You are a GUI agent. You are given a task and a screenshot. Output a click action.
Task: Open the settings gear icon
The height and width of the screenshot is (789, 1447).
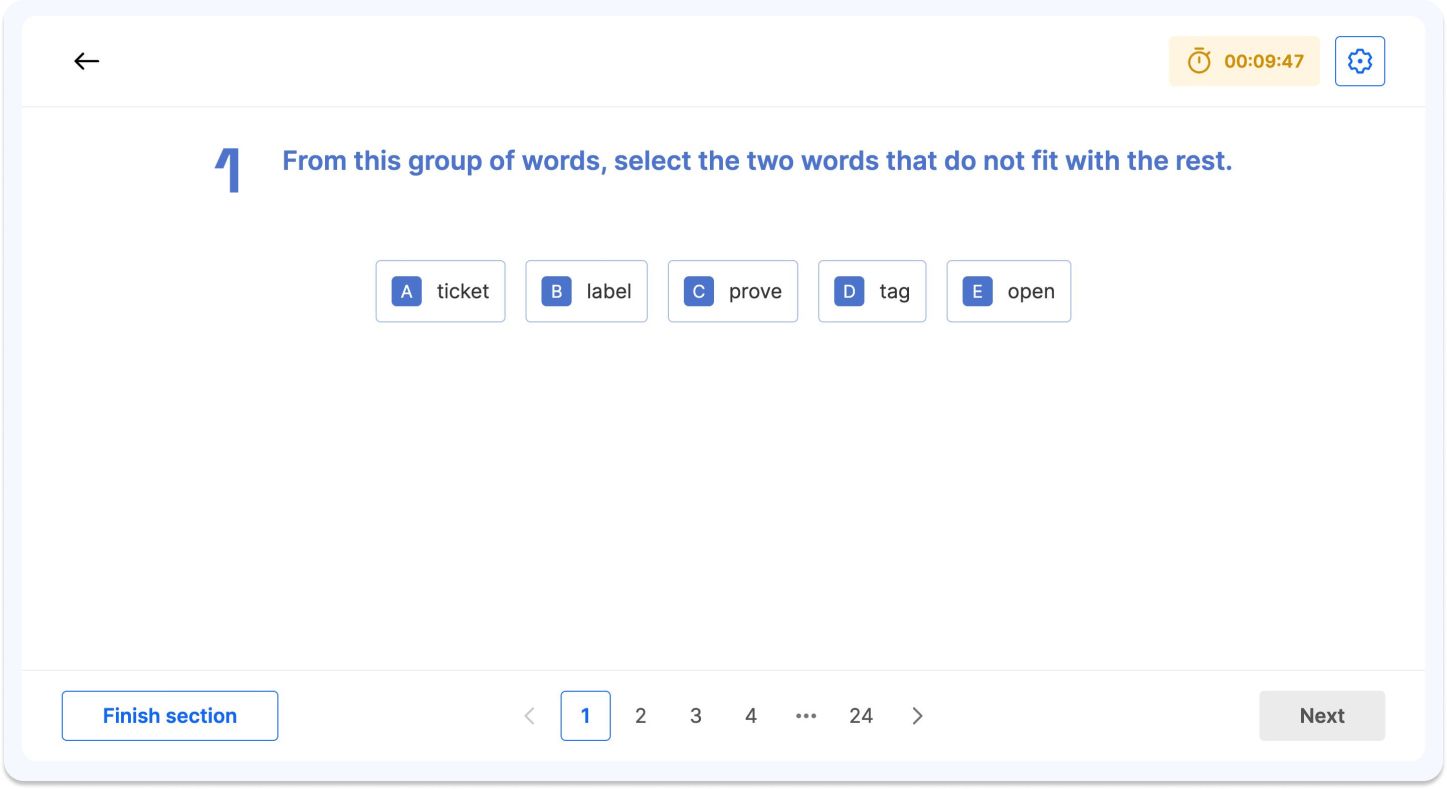[1359, 60]
